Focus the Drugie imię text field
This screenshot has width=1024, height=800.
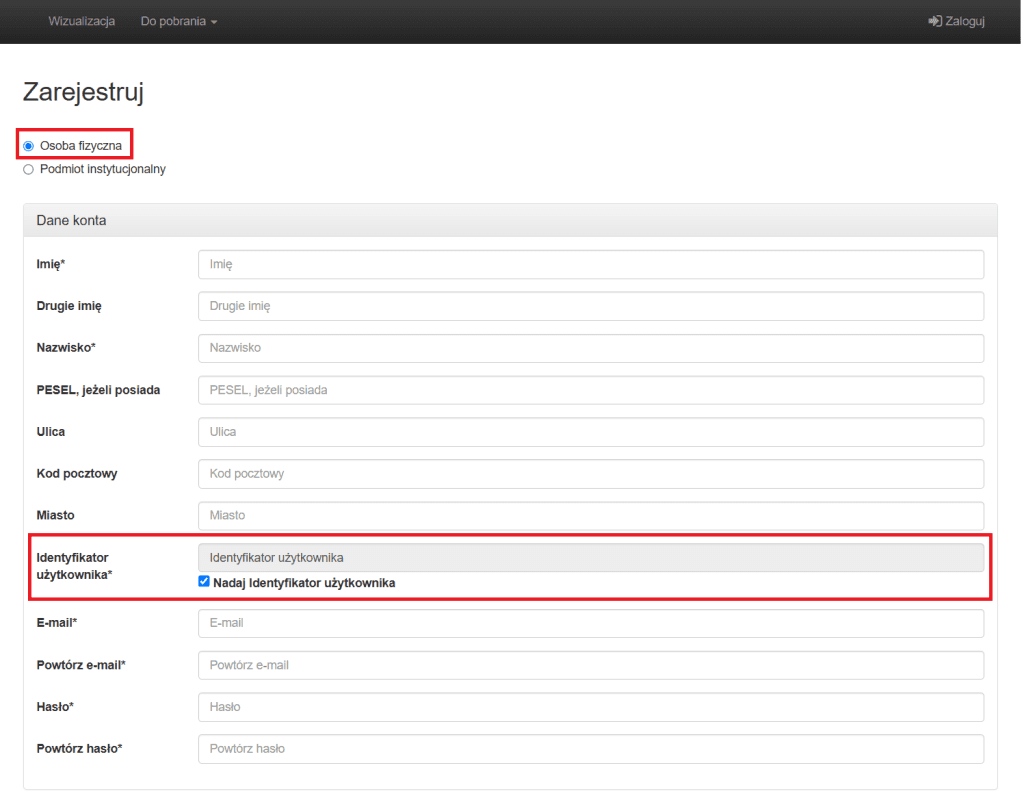pyautogui.click(x=590, y=306)
